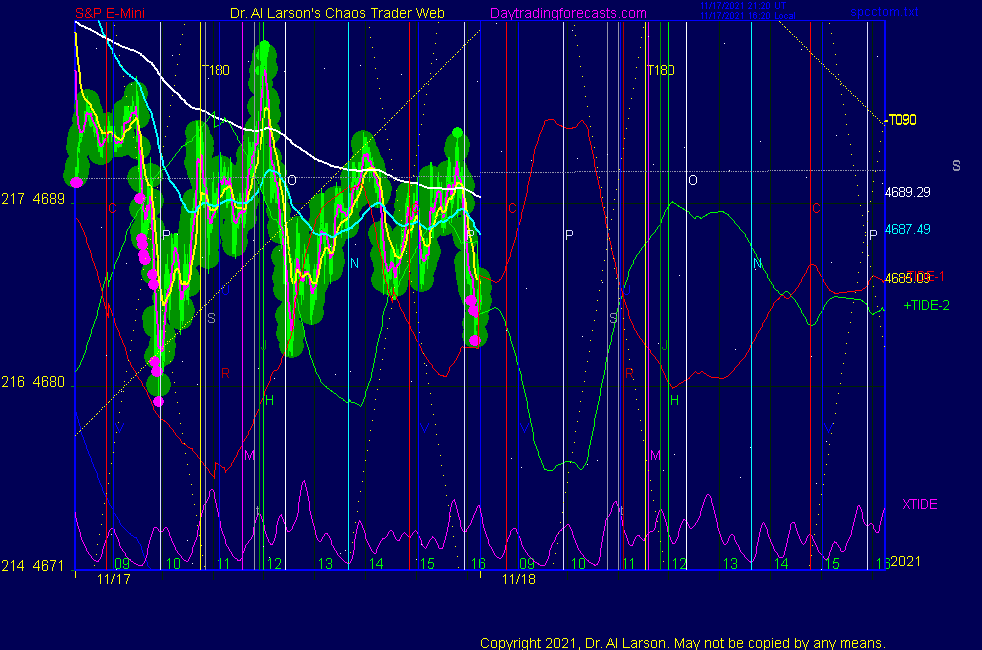Viewport: 982px width, 650px height.
Task: Select the 217 4689 price axis label
Action: click(33, 199)
